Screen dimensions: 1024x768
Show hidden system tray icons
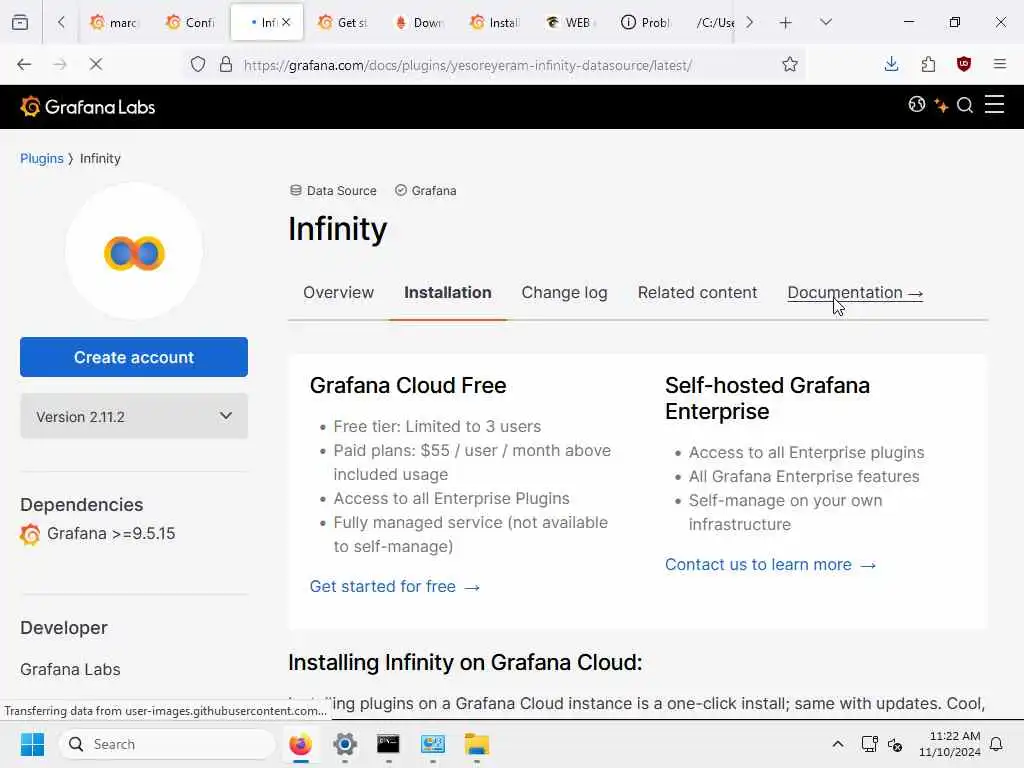[837, 744]
